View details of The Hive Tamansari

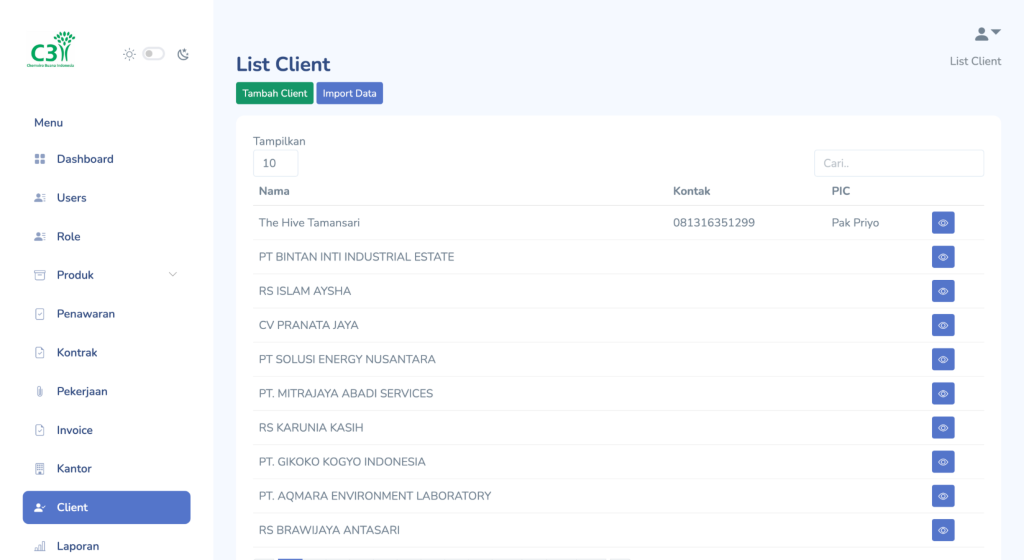point(942,223)
